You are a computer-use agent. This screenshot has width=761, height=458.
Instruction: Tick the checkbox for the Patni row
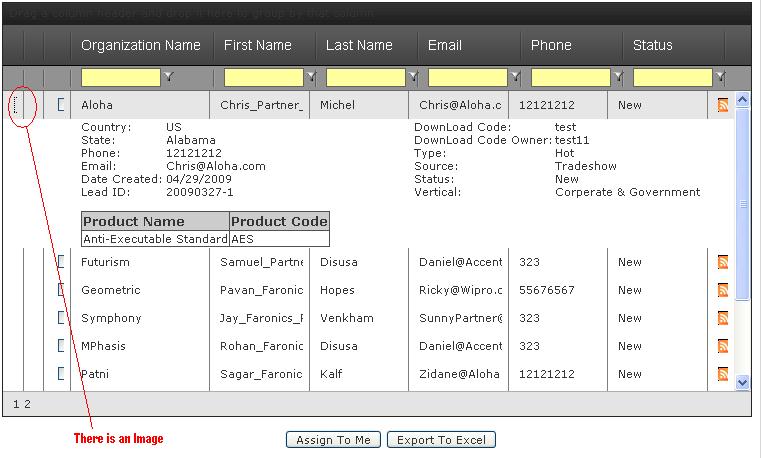pos(61,374)
